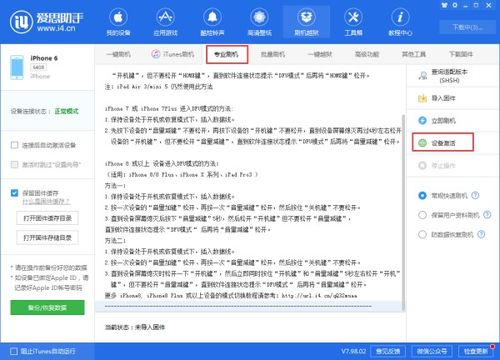Image resolution: width=500 pixels, height=360 pixels.
Task: Open 教程中心 tutorial info icon
Action: click(x=400, y=18)
